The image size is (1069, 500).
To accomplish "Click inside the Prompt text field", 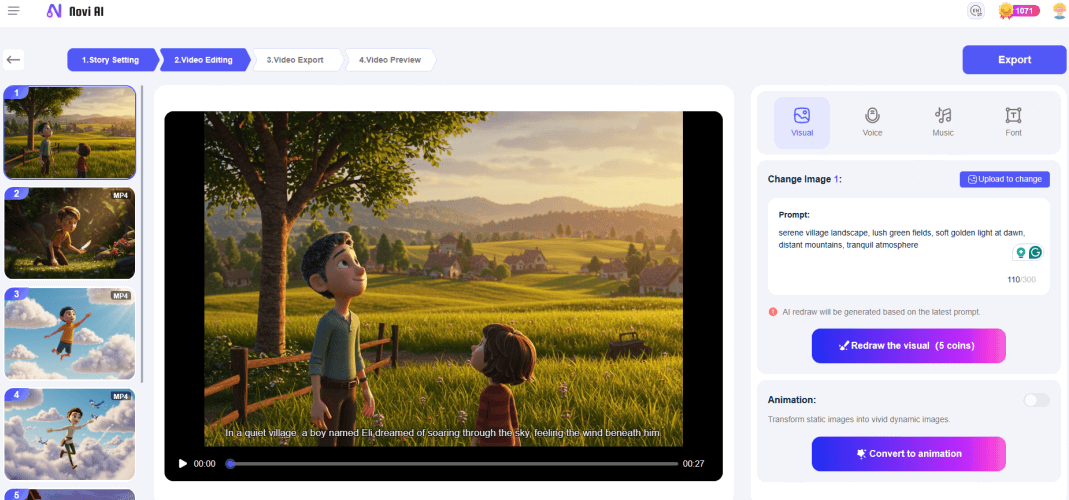I will (x=909, y=246).
